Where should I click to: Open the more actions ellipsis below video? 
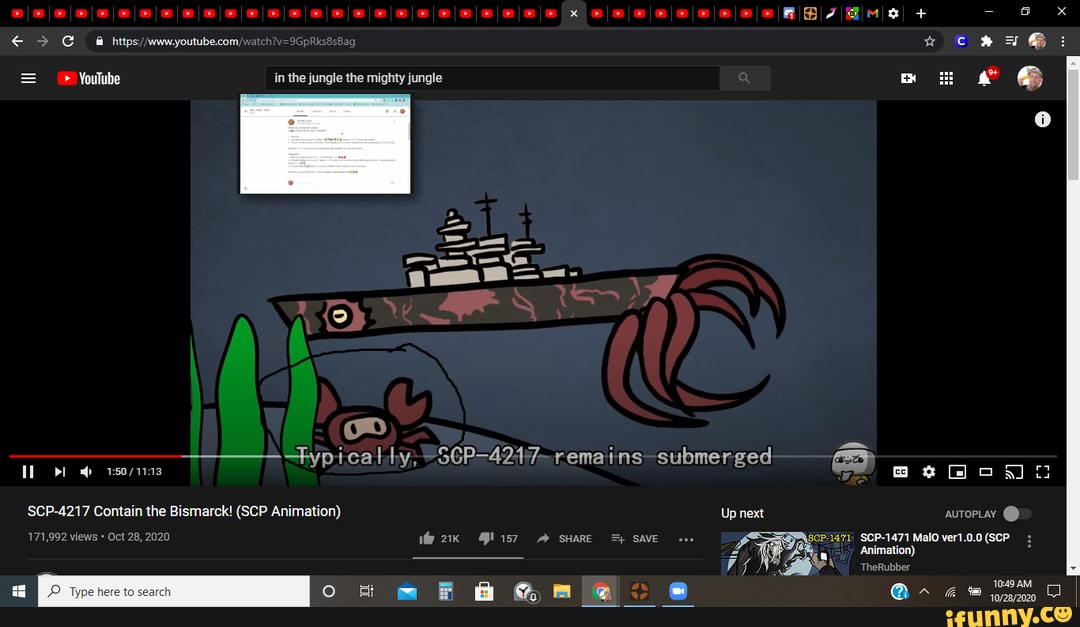(686, 539)
